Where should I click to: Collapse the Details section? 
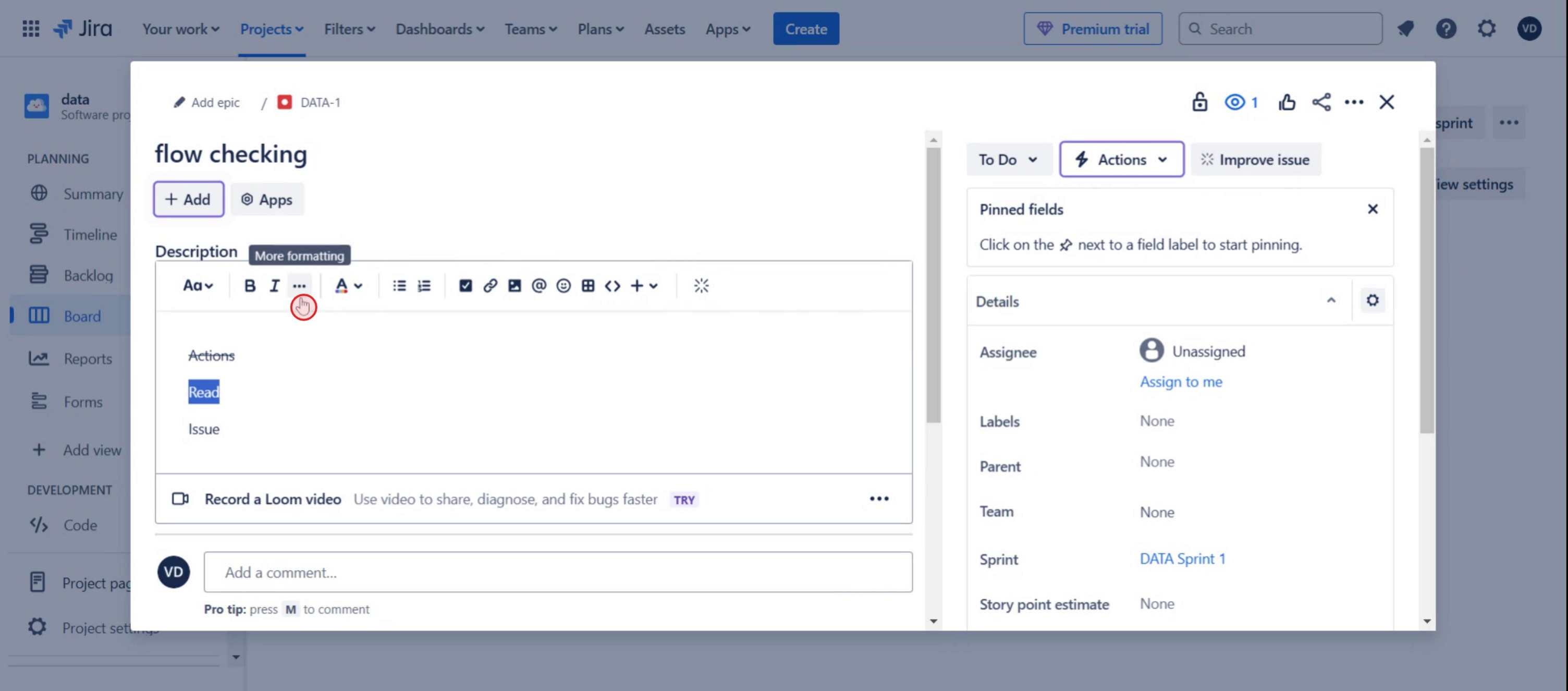1331,301
